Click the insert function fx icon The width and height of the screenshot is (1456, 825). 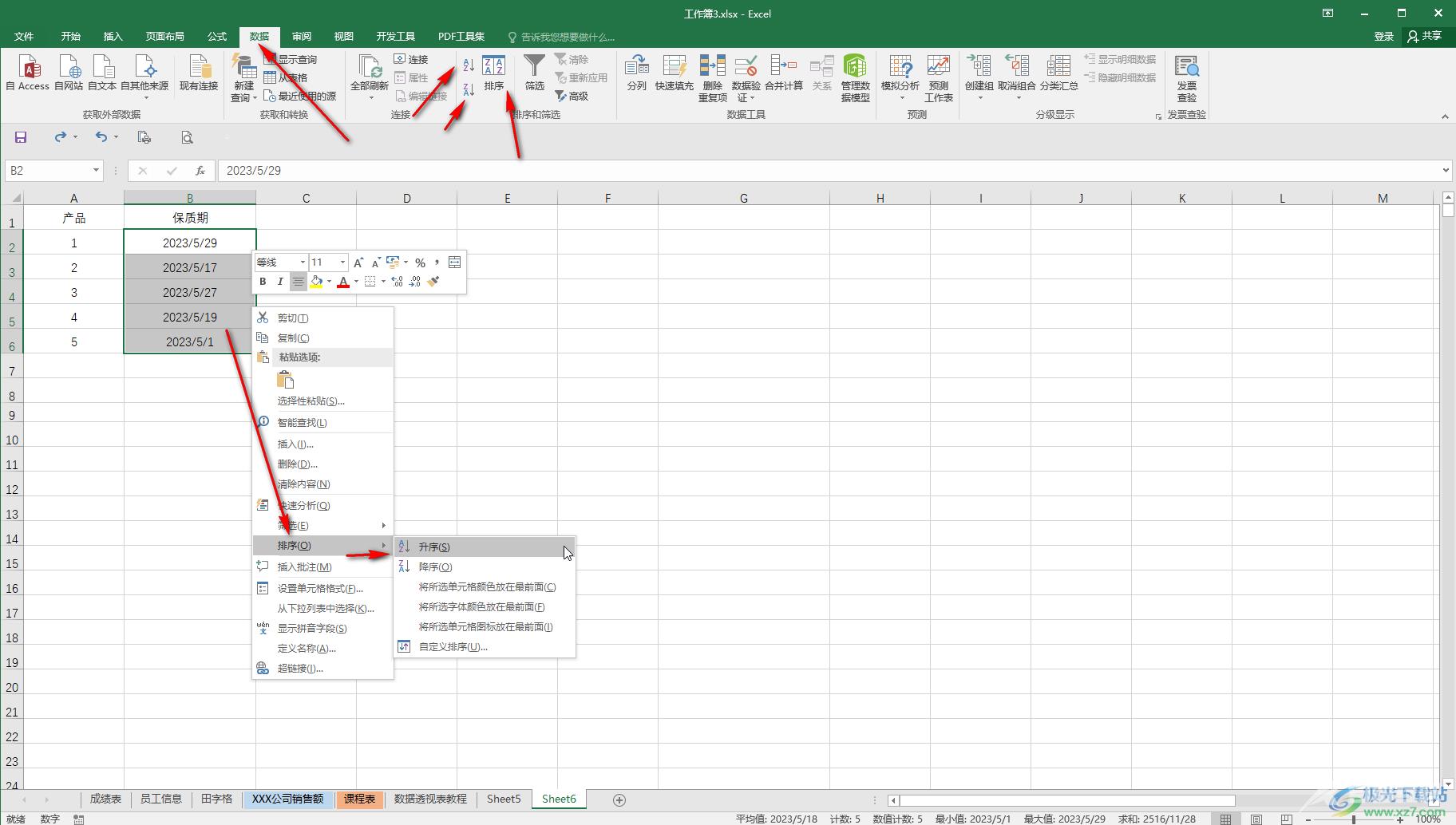200,171
